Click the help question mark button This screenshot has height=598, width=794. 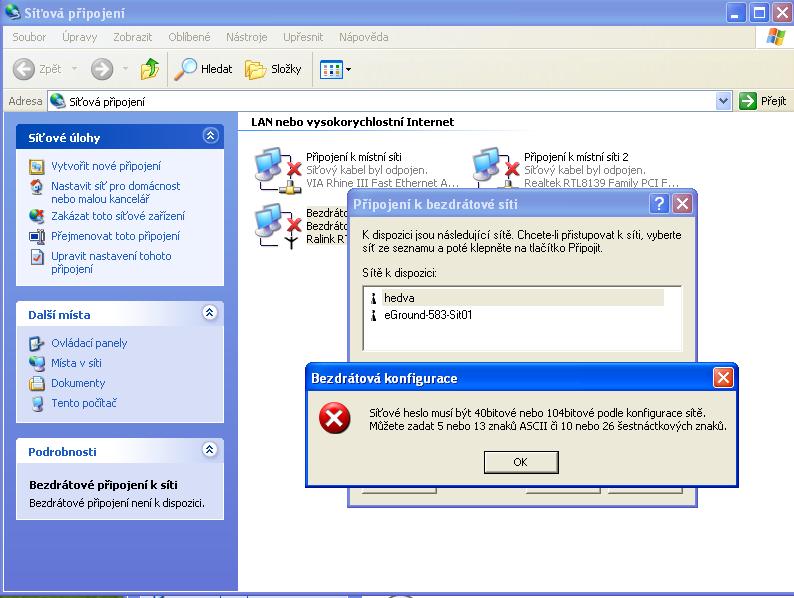coord(659,204)
